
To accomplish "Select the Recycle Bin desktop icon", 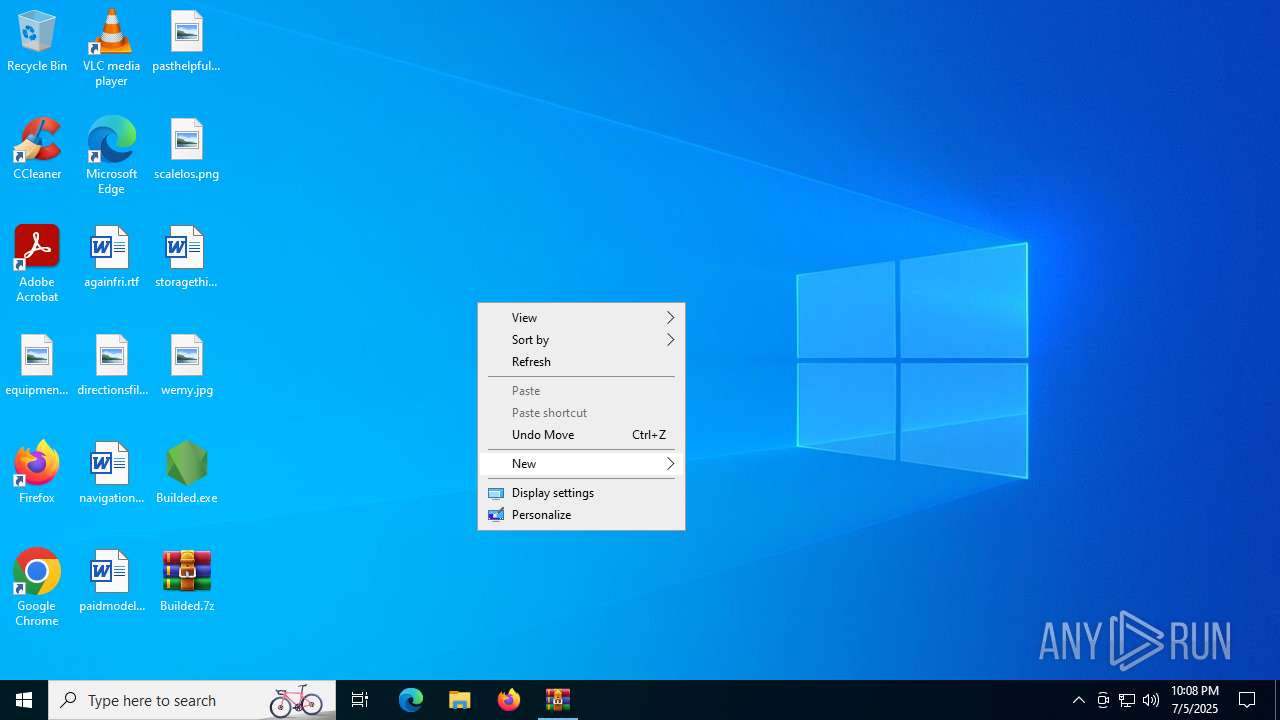I will click(x=37, y=42).
